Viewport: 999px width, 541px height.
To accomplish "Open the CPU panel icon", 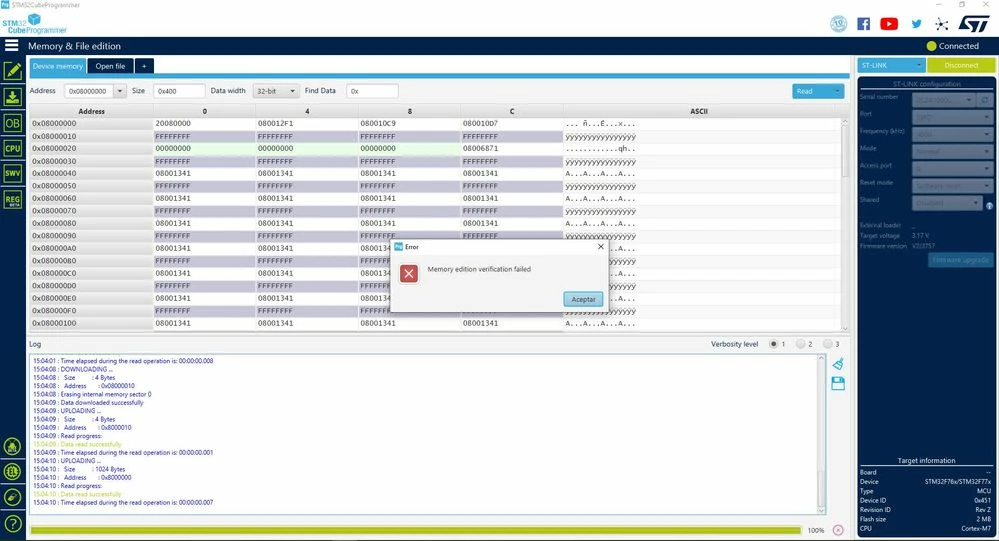I will 13,148.
